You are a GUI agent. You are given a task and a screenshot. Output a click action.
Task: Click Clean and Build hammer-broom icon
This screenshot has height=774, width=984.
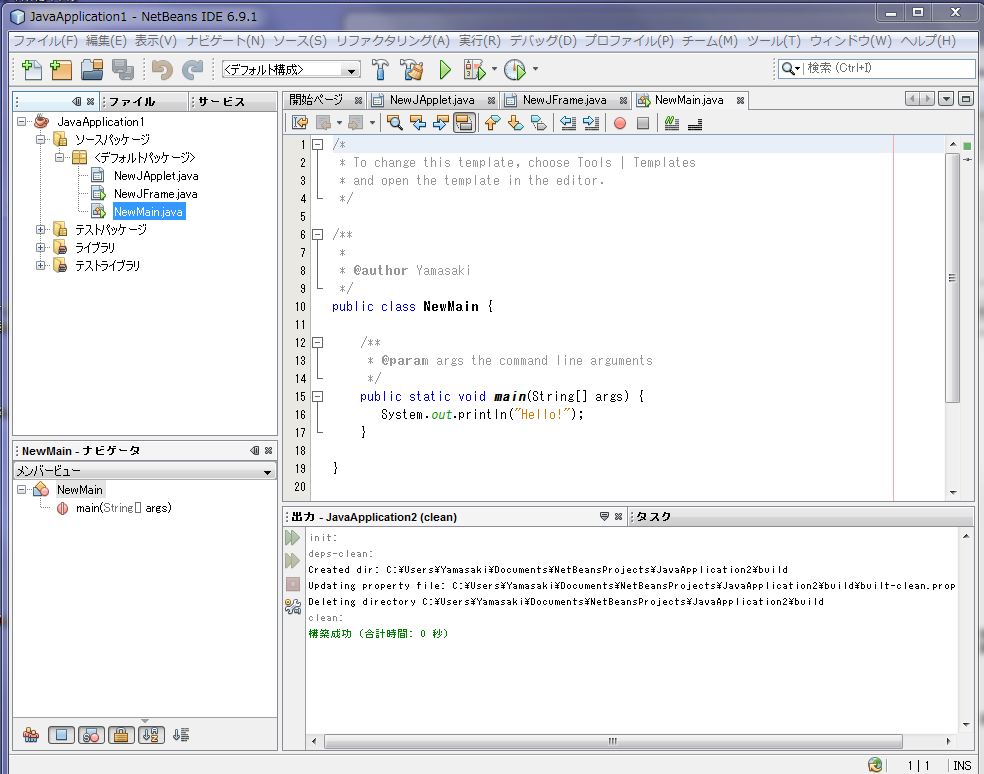pyautogui.click(x=411, y=69)
